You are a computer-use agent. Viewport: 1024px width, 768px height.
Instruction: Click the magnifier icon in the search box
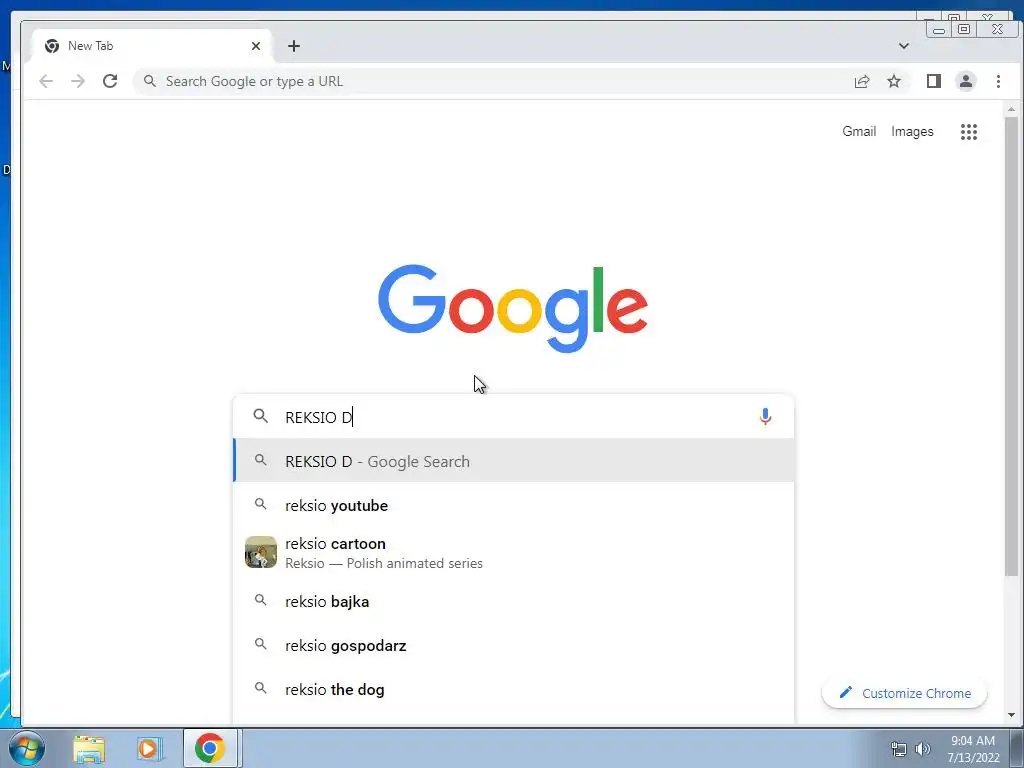[261, 416]
